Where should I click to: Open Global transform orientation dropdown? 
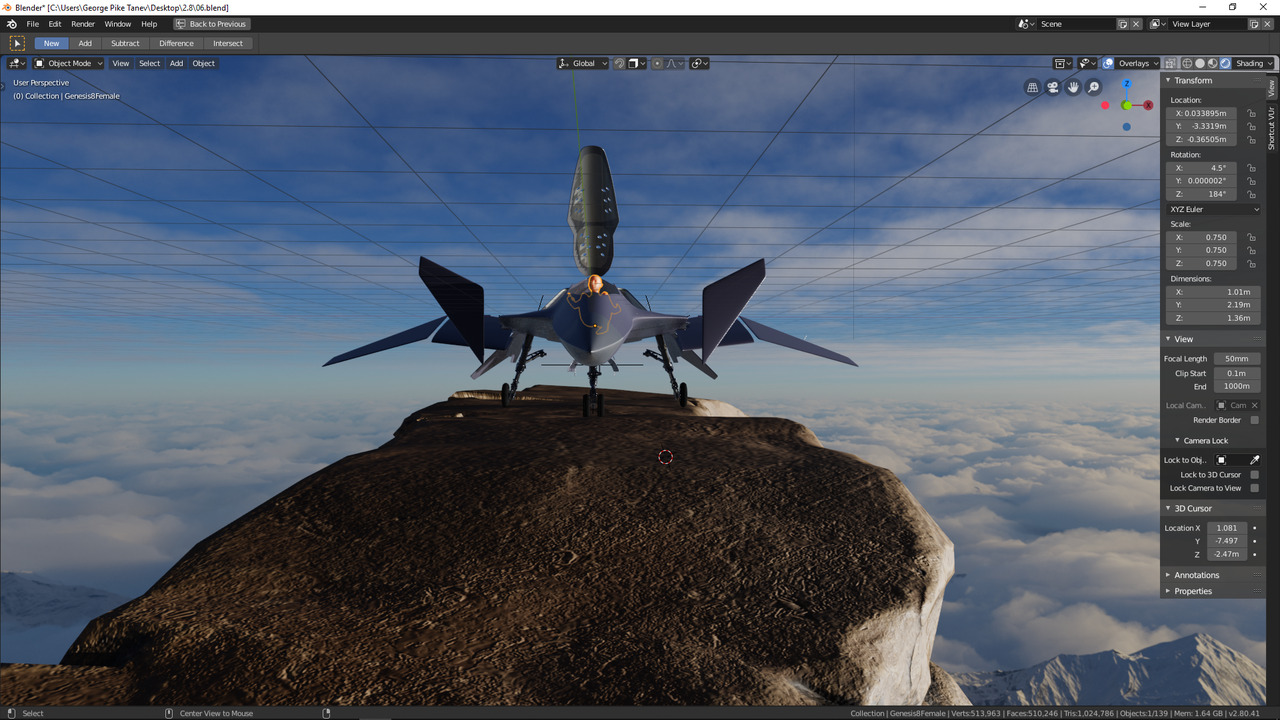pos(583,63)
